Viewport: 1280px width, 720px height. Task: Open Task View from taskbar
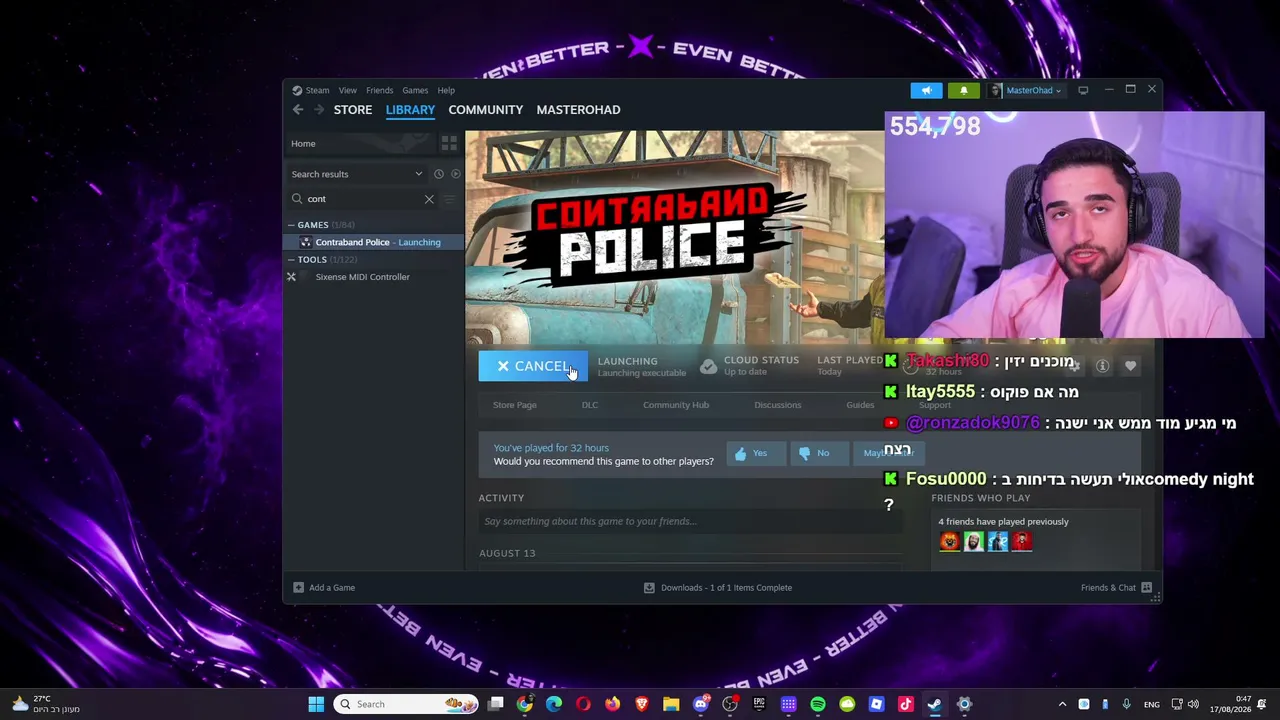pos(496,704)
